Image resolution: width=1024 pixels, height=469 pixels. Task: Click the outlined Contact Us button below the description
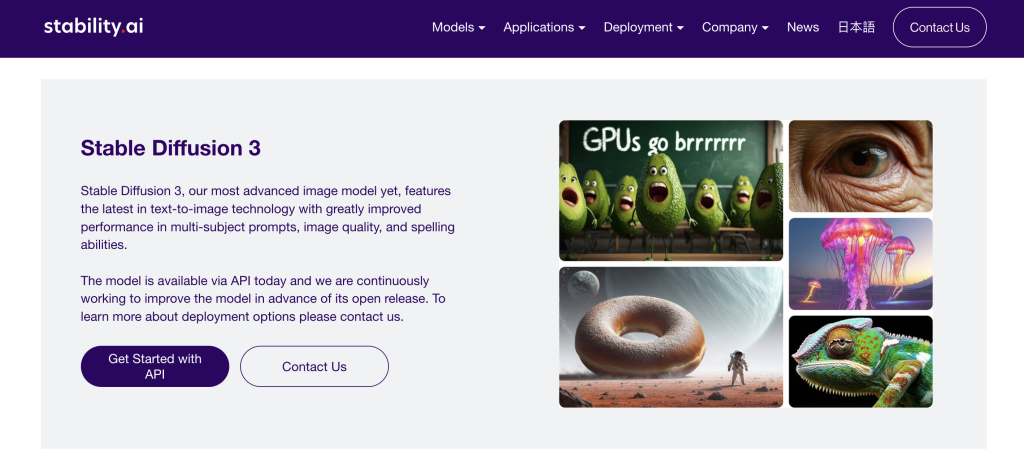point(314,367)
